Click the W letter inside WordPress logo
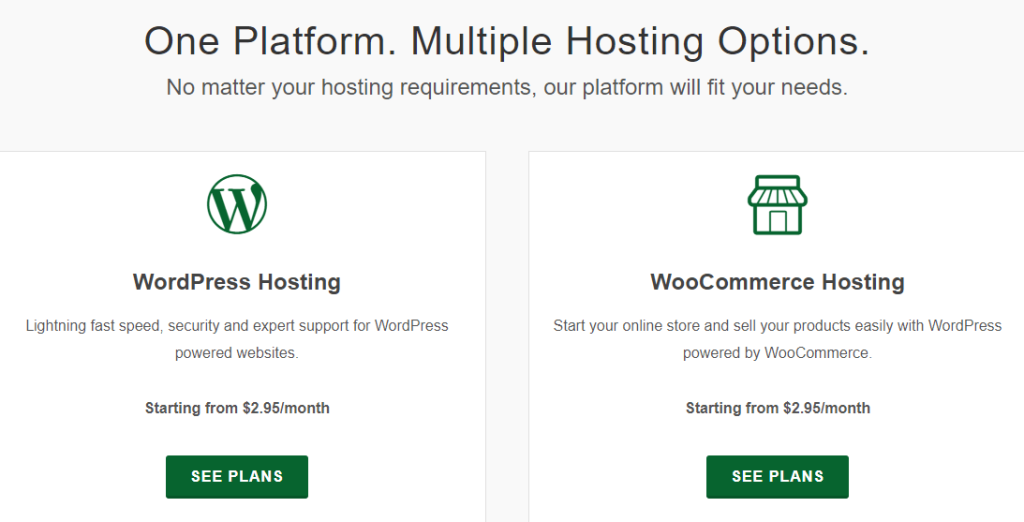Screen dimensions: 1024x522 coord(236,207)
